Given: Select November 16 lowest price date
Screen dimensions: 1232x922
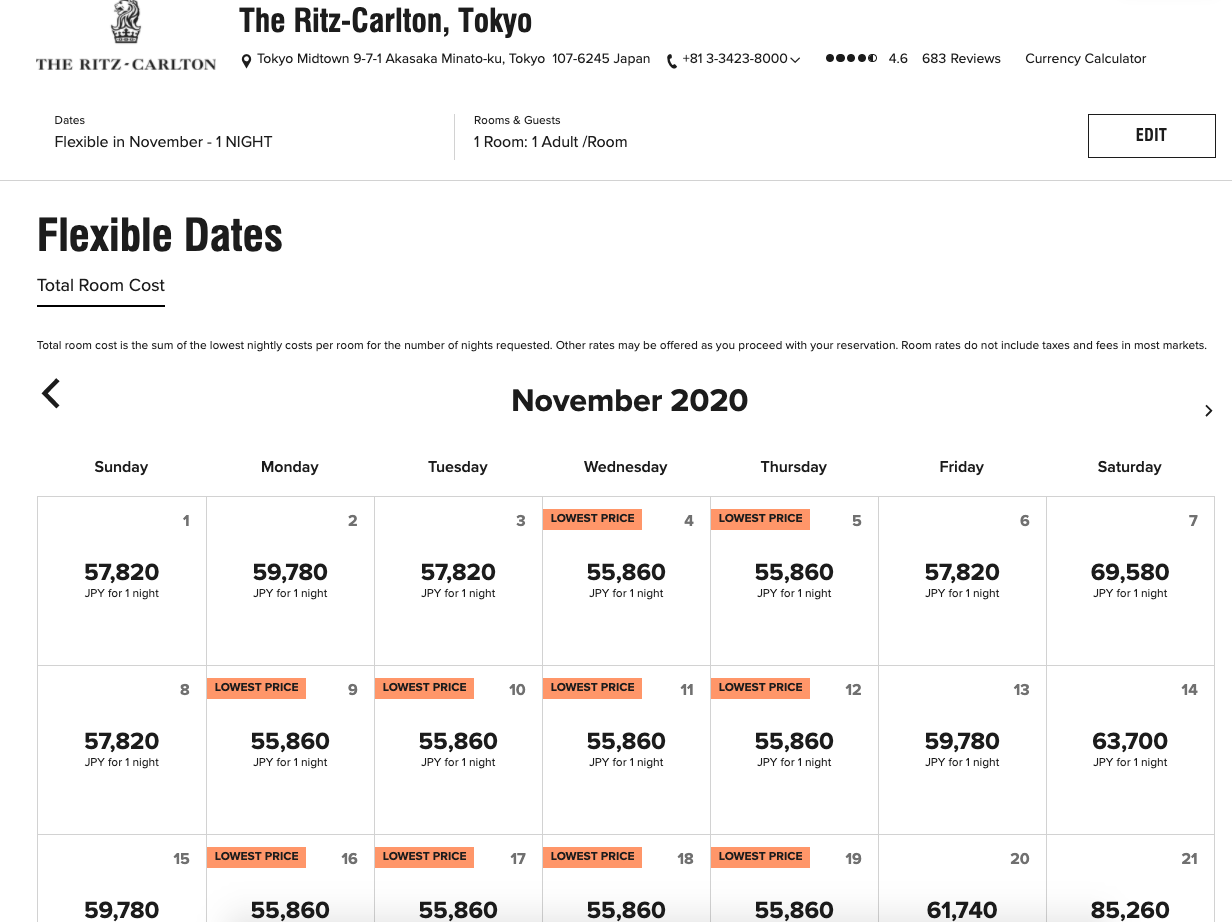Looking at the screenshot, I should pyautogui.click(x=290, y=879).
